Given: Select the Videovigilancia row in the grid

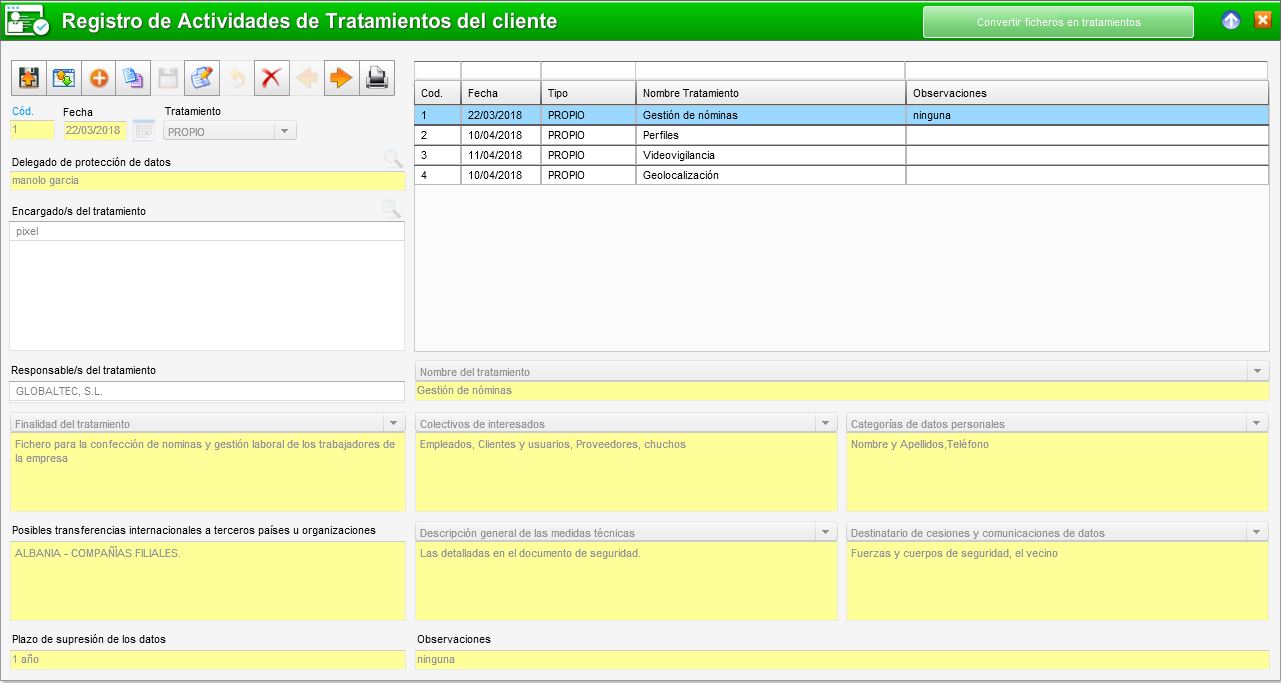Looking at the screenshot, I should [700, 155].
